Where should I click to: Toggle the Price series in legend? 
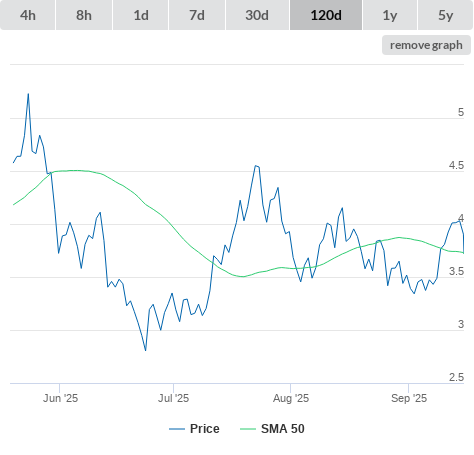(205, 429)
